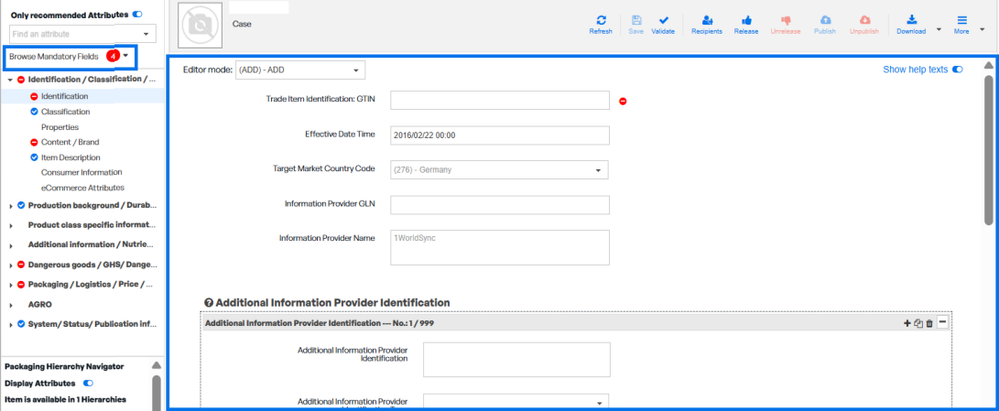The height and width of the screenshot is (411, 999).
Task: Select Consumer Information tree item
Action: tap(82, 173)
